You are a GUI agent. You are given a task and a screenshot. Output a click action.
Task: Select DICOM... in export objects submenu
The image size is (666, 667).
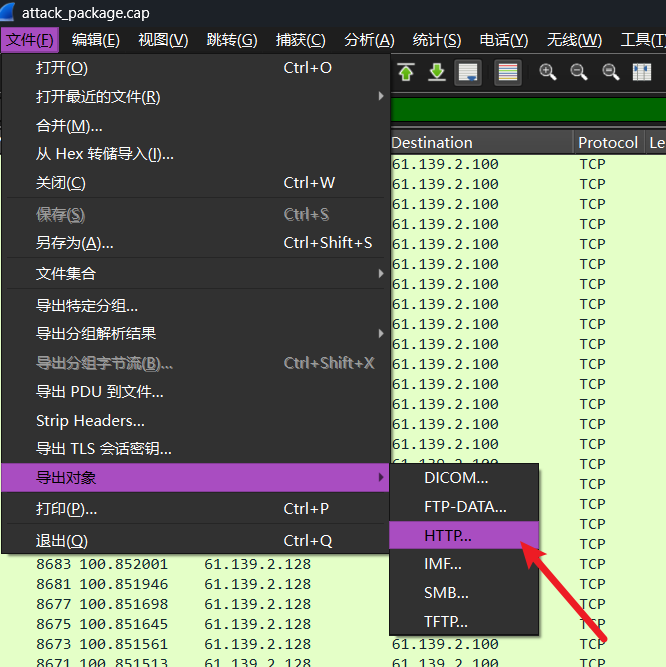(464, 478)
